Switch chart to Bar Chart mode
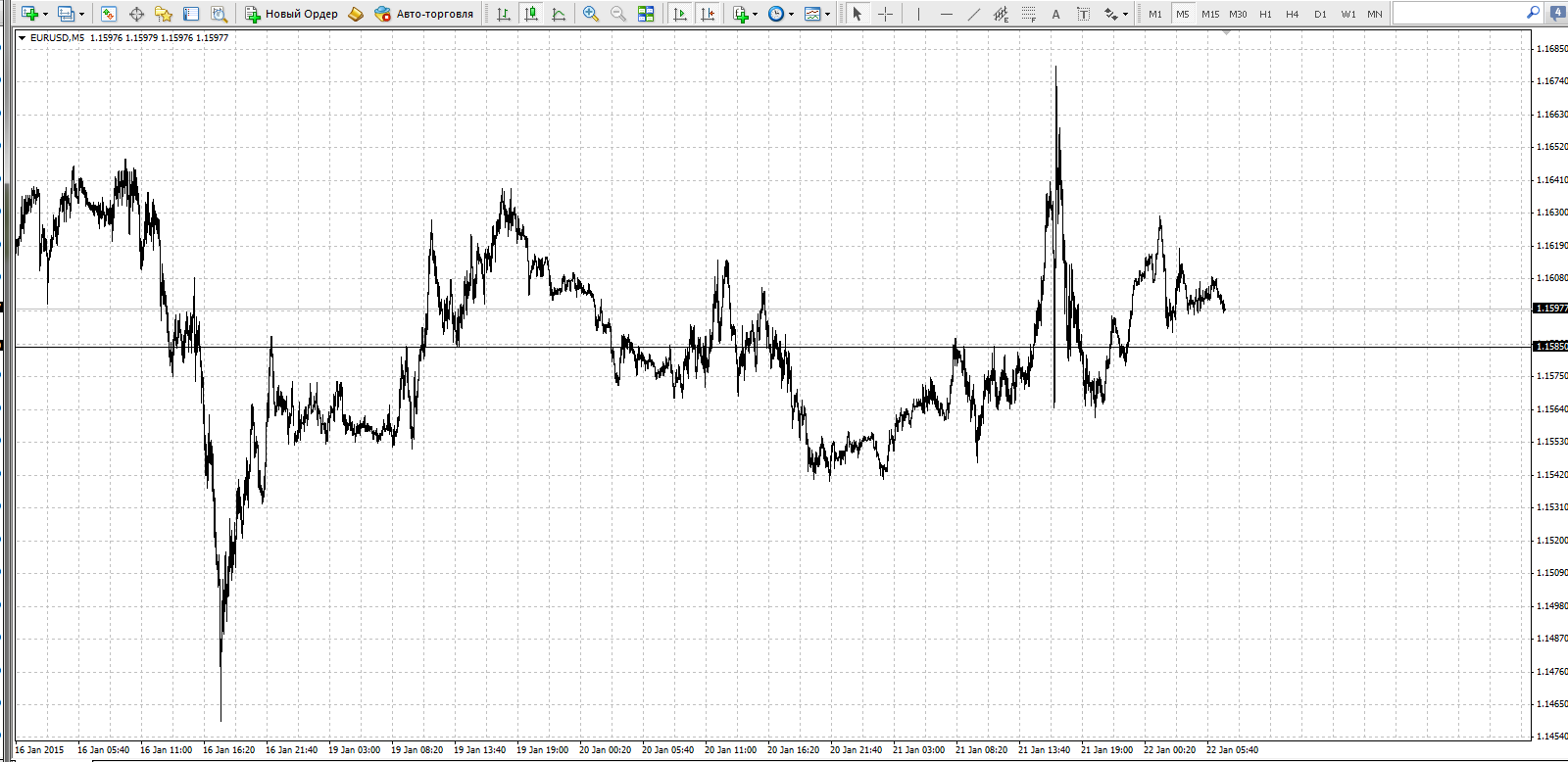Viewport: 1568px width, 762px height. pos(503,14)
